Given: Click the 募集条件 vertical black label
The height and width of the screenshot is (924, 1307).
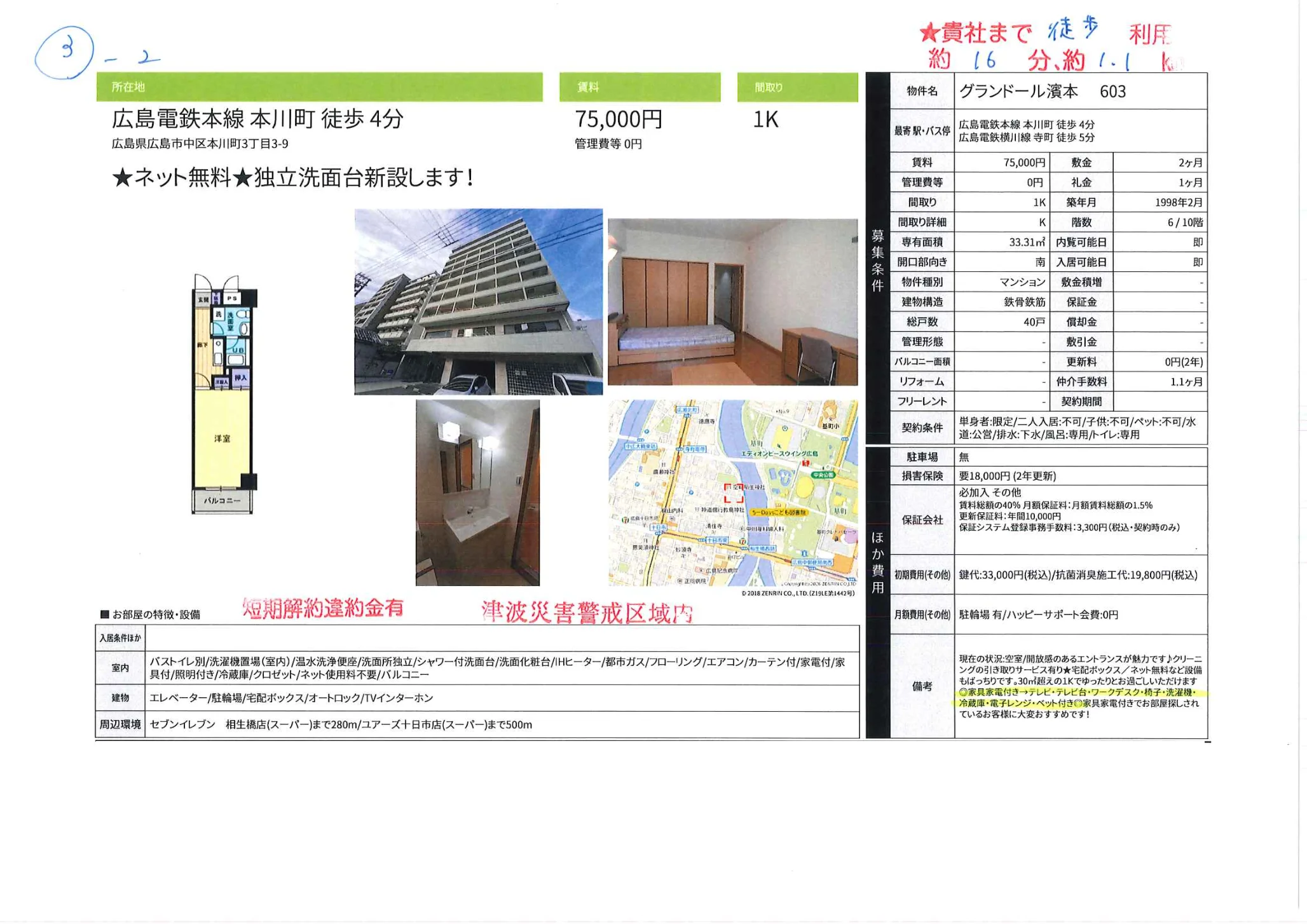Looking at the screenshot, I should [x=877, y=261].
